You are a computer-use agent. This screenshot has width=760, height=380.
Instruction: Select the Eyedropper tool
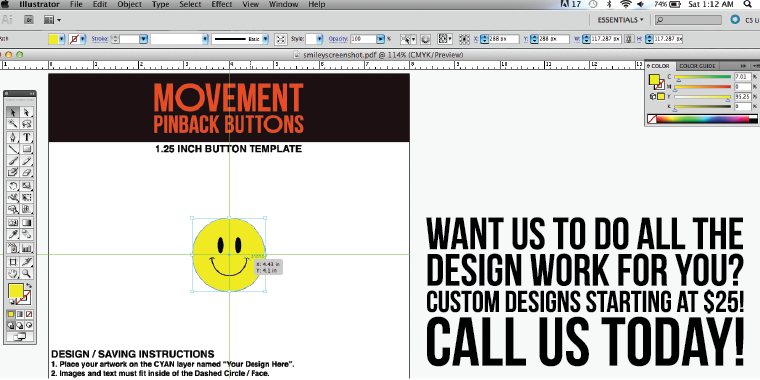tap(13, 235)
